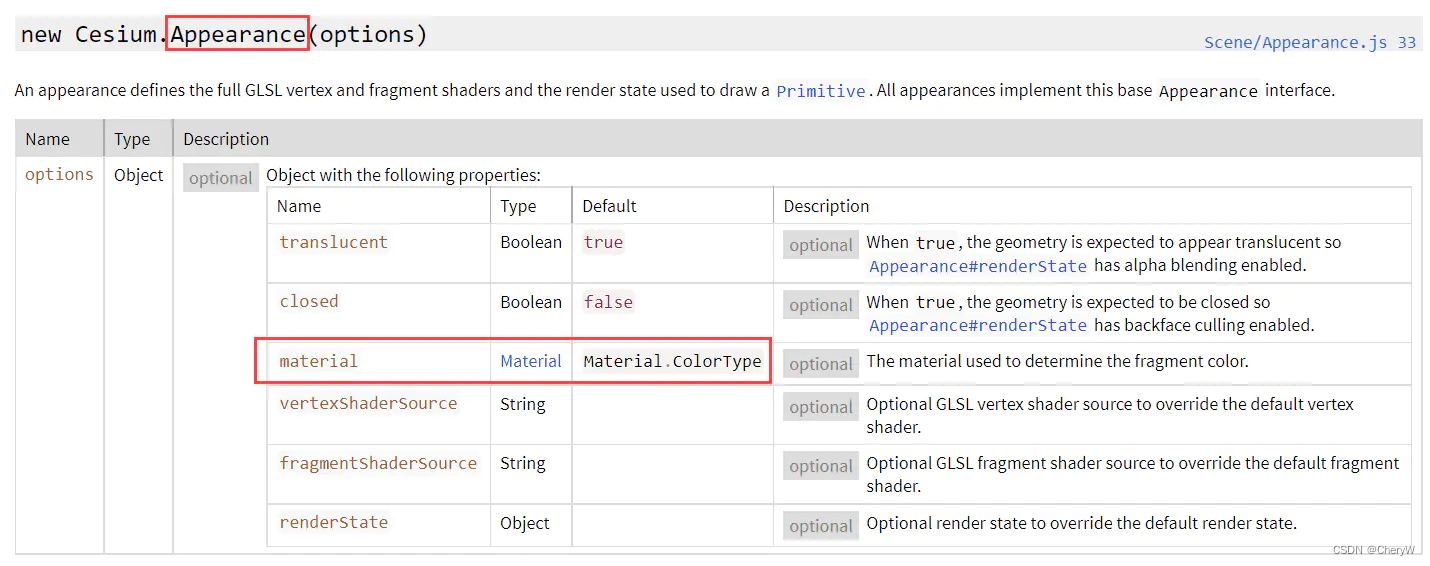
Task: Click the optional badge in renderState row
Action: point(821,526)
